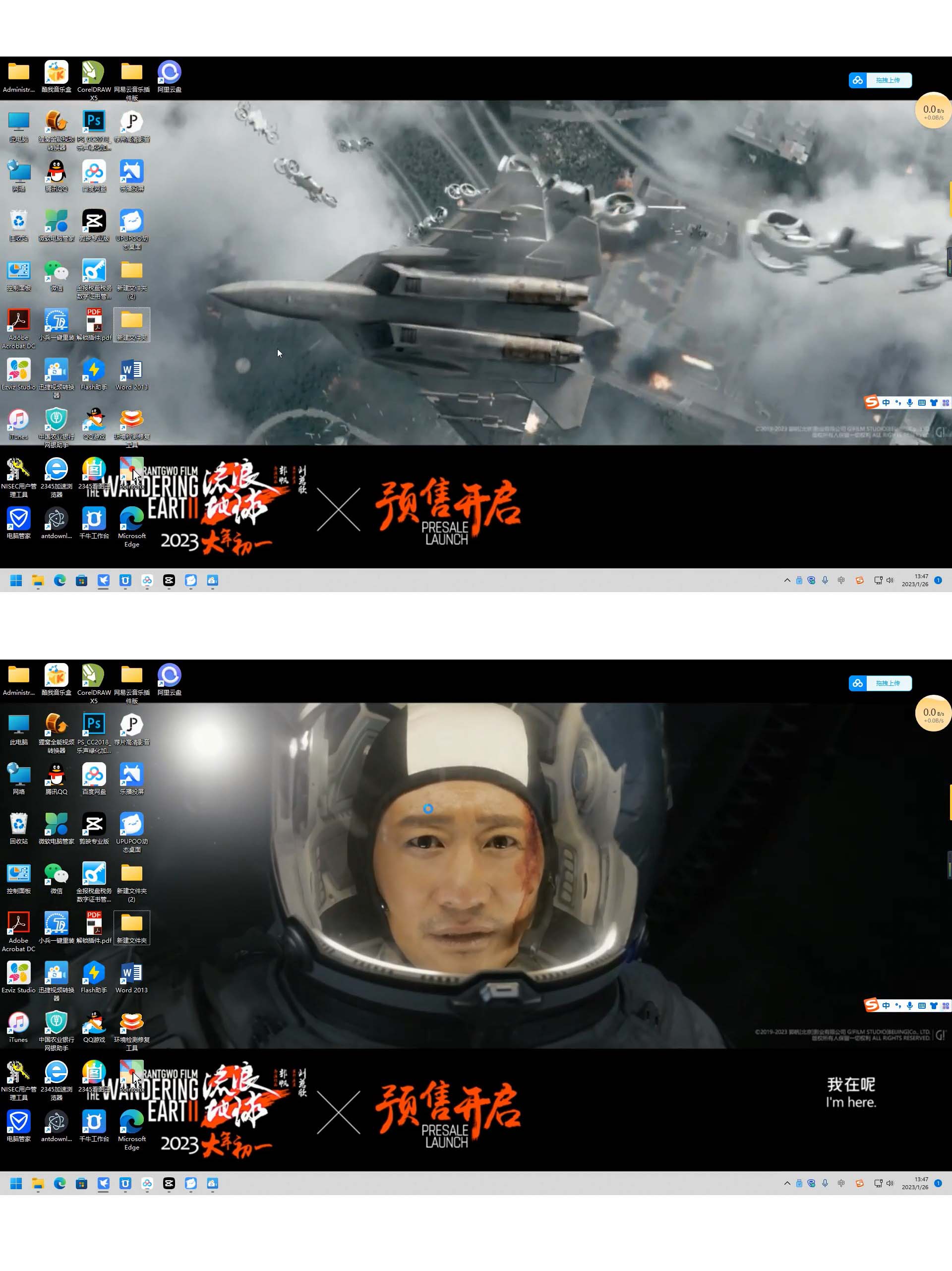Expand hidden tray icons chevron, lower taskbar

click(x=787, y=1183)
